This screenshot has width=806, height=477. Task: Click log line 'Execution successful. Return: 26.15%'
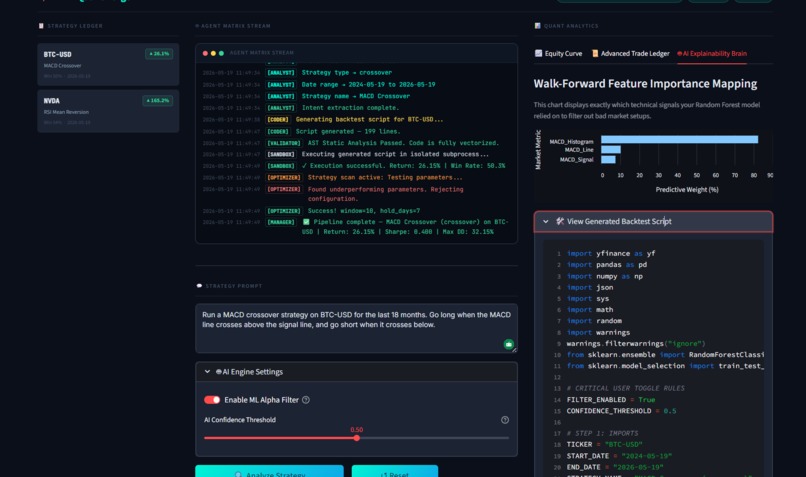pos(403,166)
